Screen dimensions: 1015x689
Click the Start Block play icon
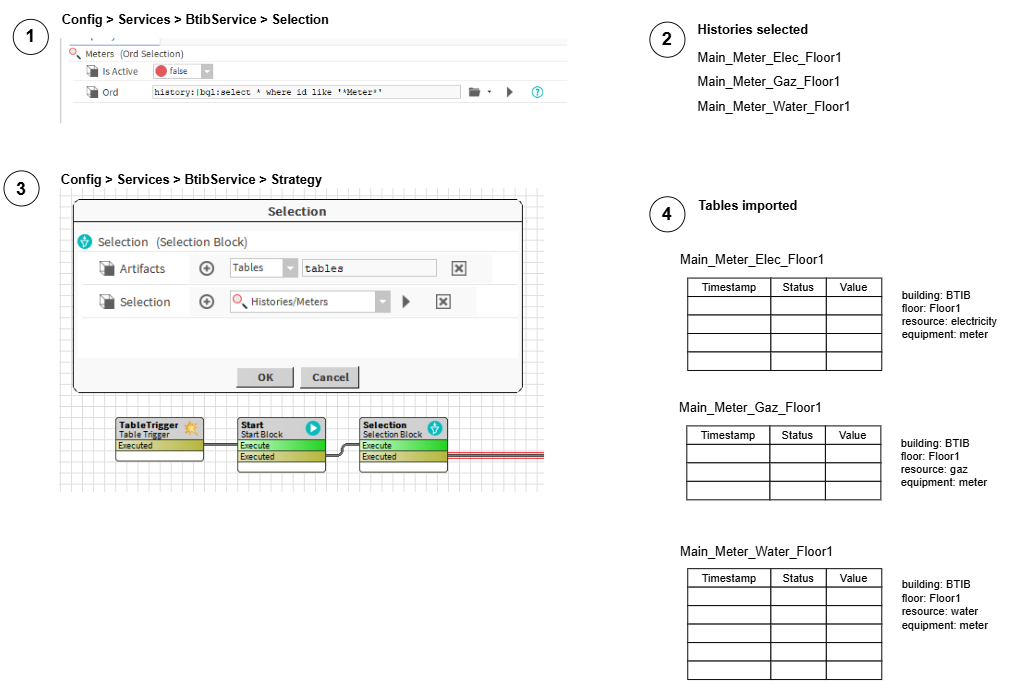pyautogui.click(x=313, y=428)
